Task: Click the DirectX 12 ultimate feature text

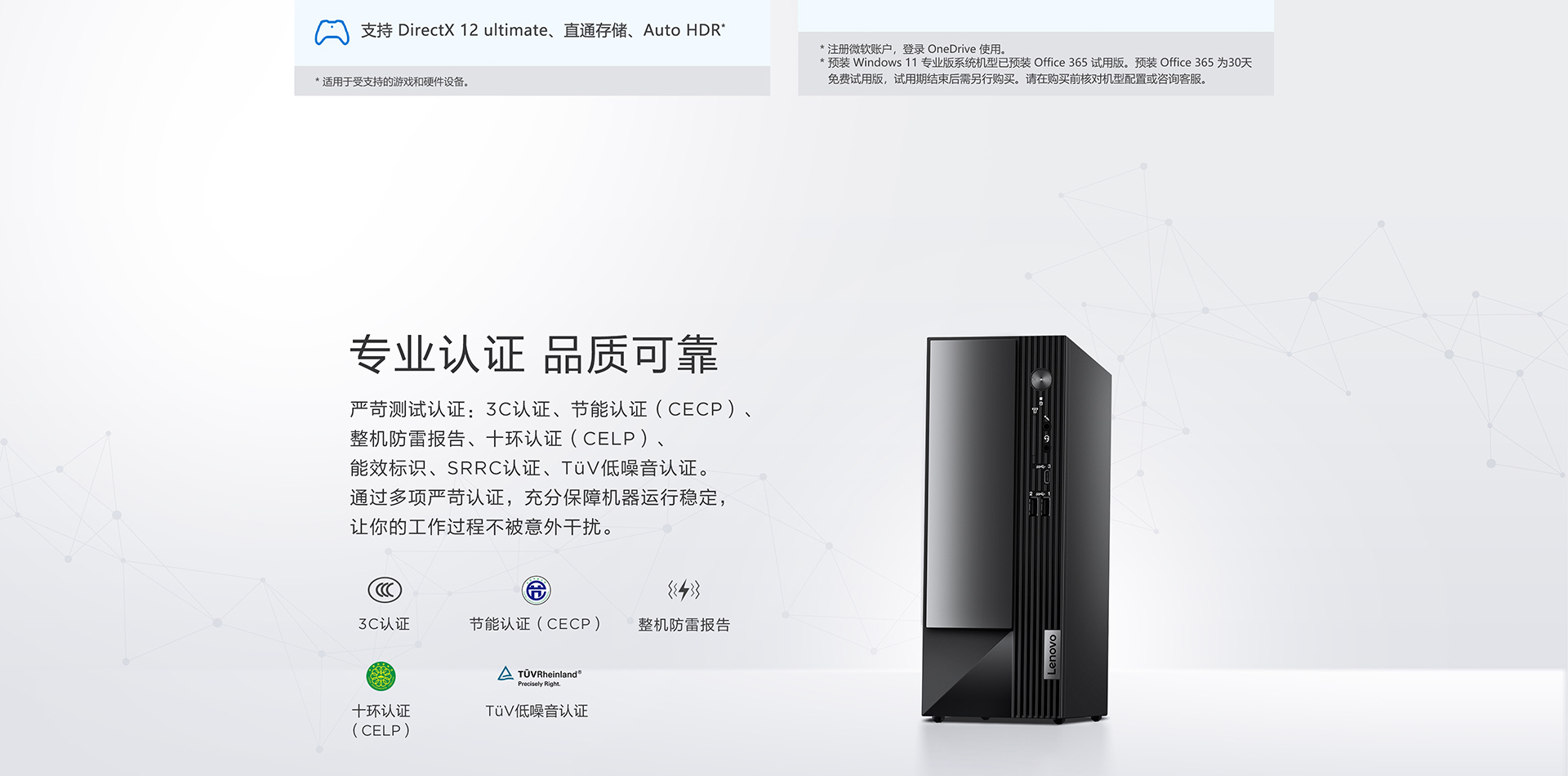Action: [x=543, y=30]
